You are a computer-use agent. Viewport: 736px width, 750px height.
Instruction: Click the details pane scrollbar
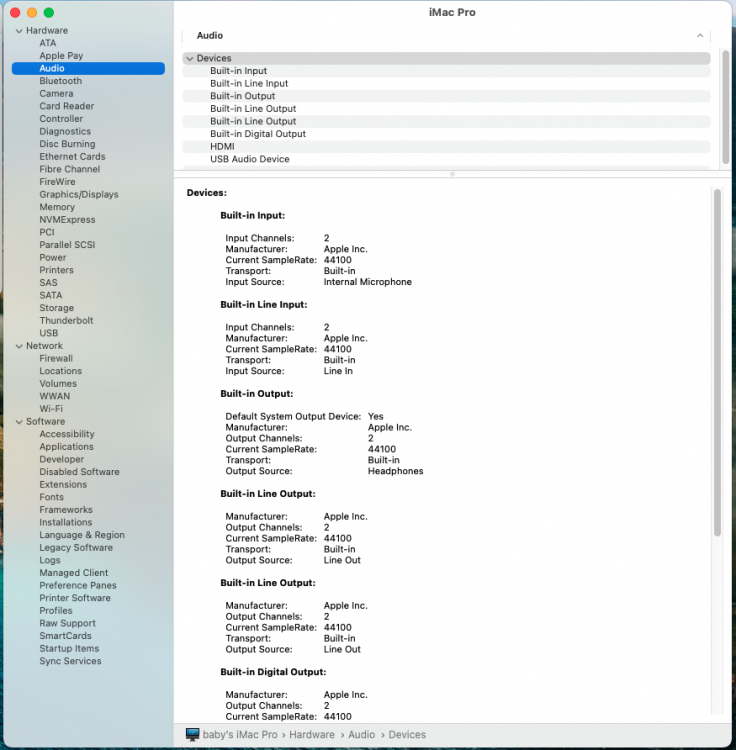click(x=717, y=363)
